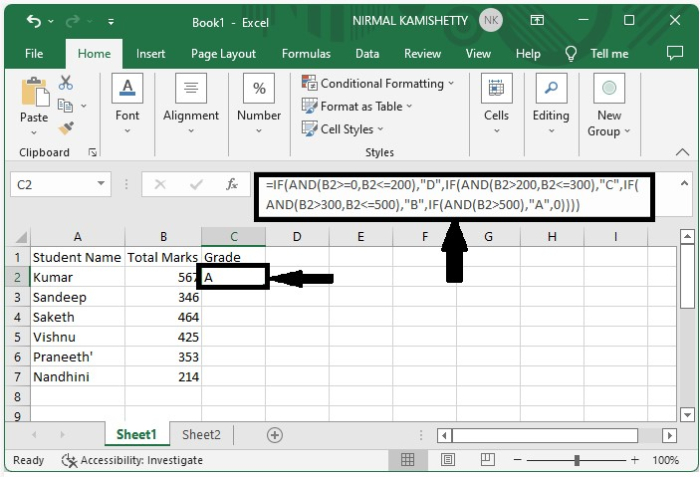Click the Cut scissors icon
Viewport: 700px width, 477px height.
[x=66, y=83]
